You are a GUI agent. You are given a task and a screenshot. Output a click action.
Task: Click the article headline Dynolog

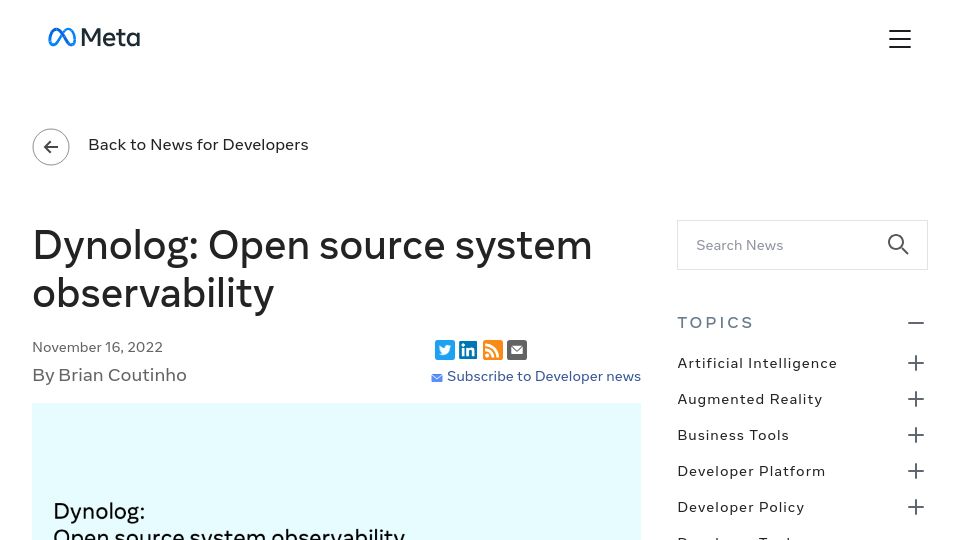point(312,269)
